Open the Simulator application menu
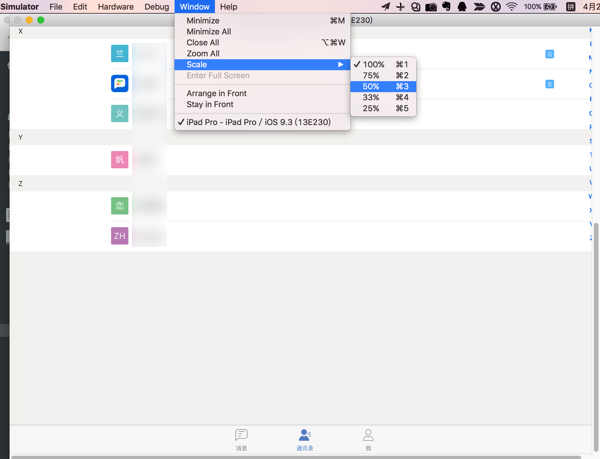Viewport: 600px width, 459px height. pyautogui.click(x=20, y=7)
